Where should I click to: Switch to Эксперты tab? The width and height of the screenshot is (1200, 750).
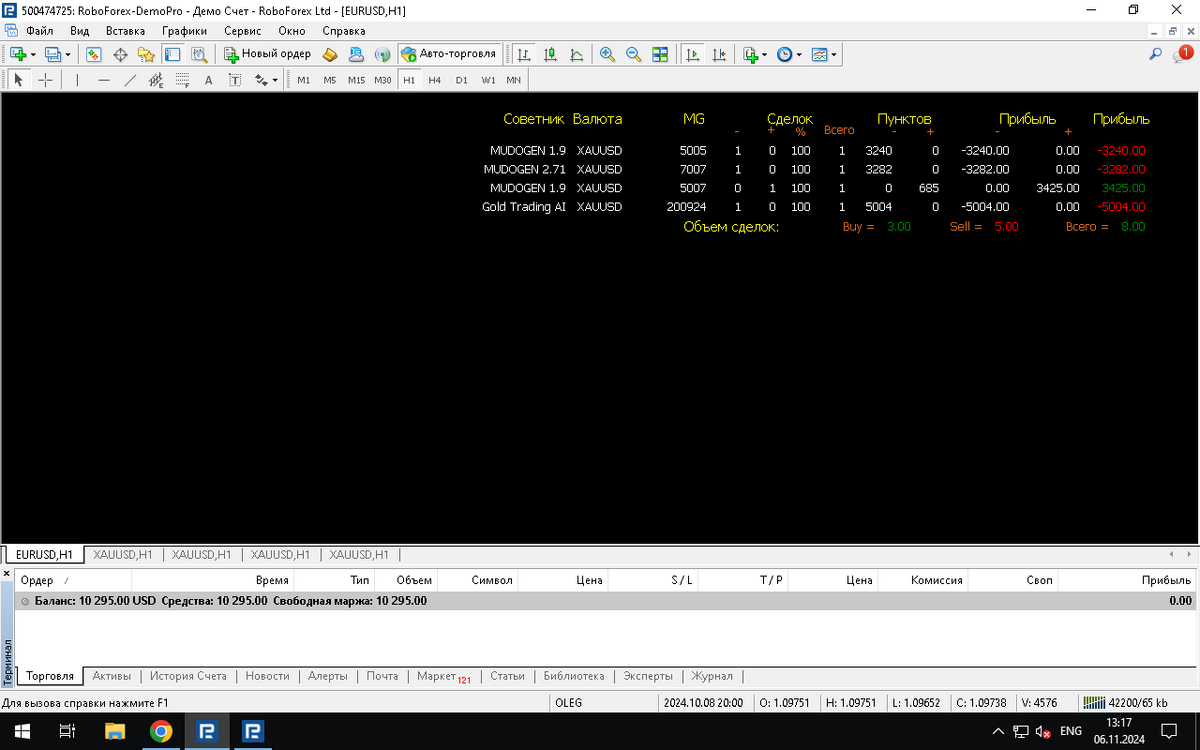648,676
